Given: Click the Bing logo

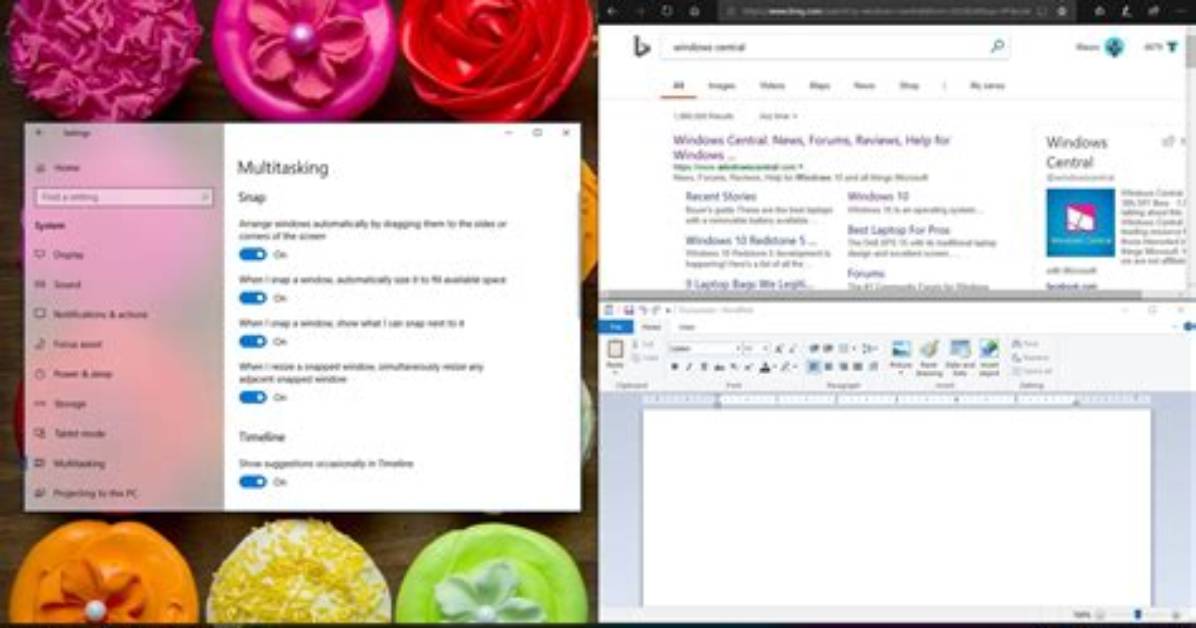Looking at the screenshot, I should coord(641,47).
